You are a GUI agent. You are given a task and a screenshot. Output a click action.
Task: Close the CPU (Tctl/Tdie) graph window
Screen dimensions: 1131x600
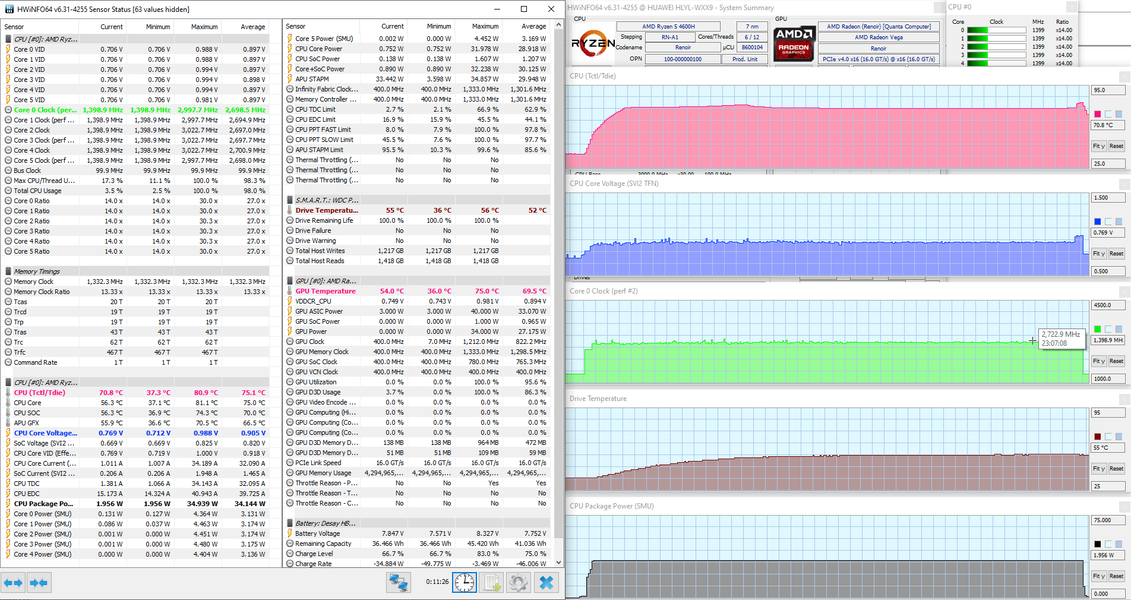point(1125,76)
